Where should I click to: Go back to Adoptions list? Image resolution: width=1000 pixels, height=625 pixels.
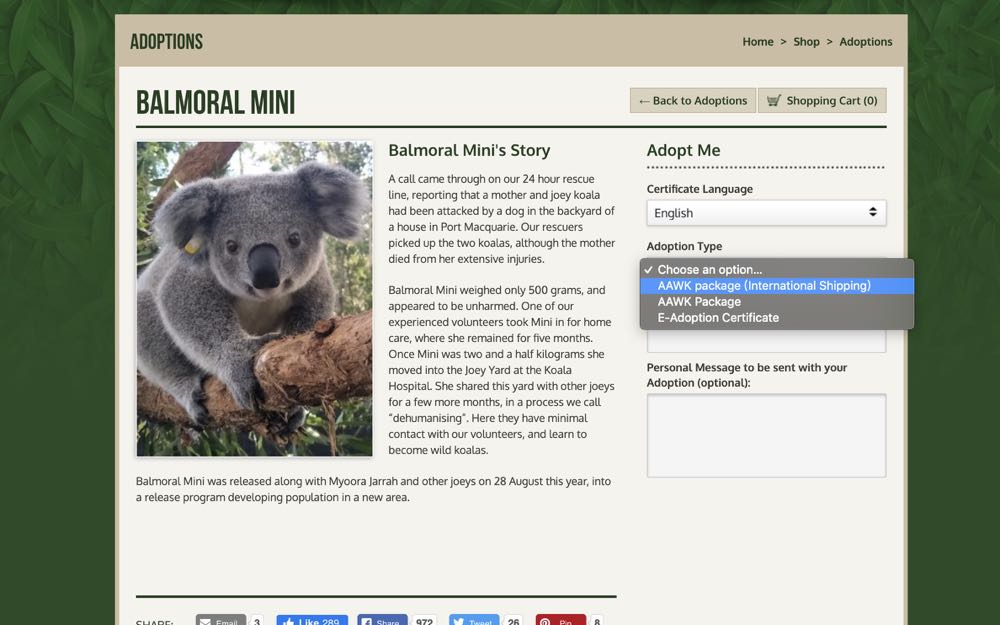693,101
